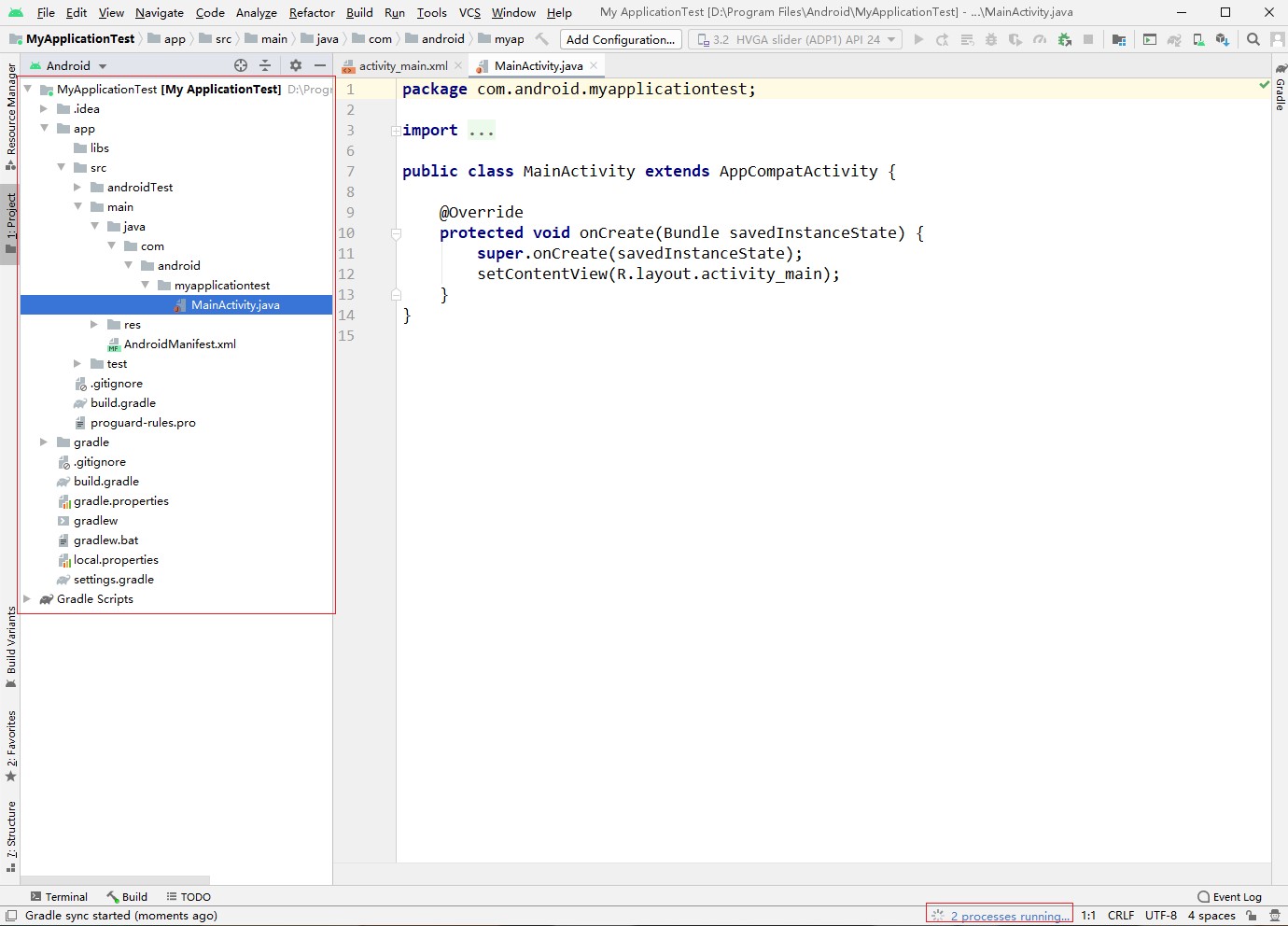Expand the gradle folder
The width and height of the screenshot is (1288, 926).
(x=44, y=442)
